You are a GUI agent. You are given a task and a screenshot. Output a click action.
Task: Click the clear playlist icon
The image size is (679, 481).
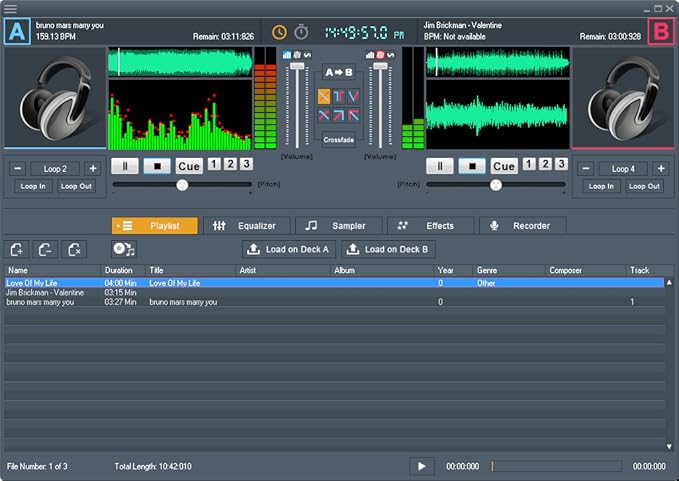pyautogui.click(x=74, y=249)
